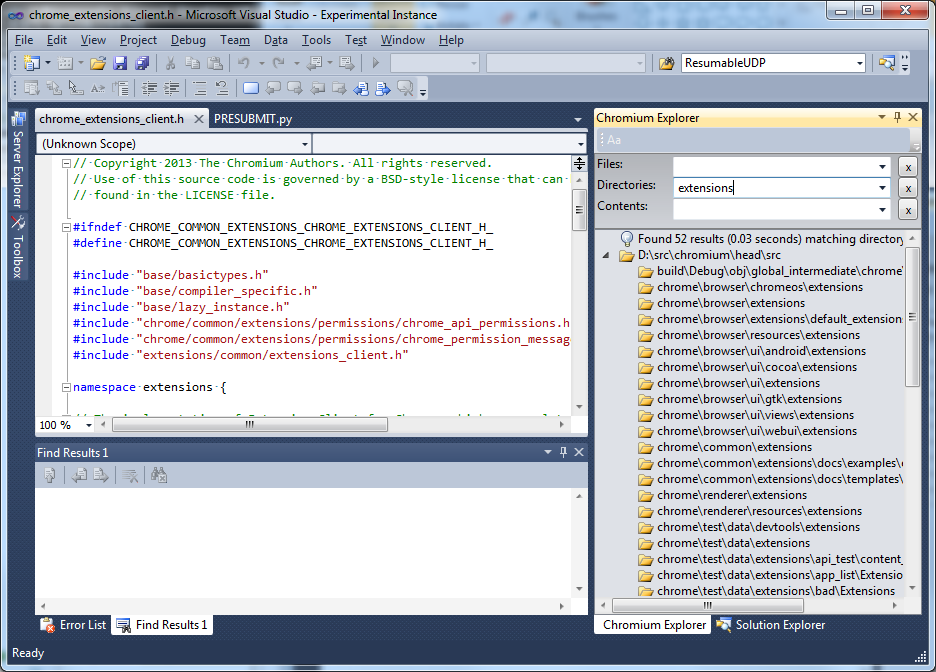The image size is (936, 672).
Task: Click the Start Debugging play icon
Action: coord(375,63)
